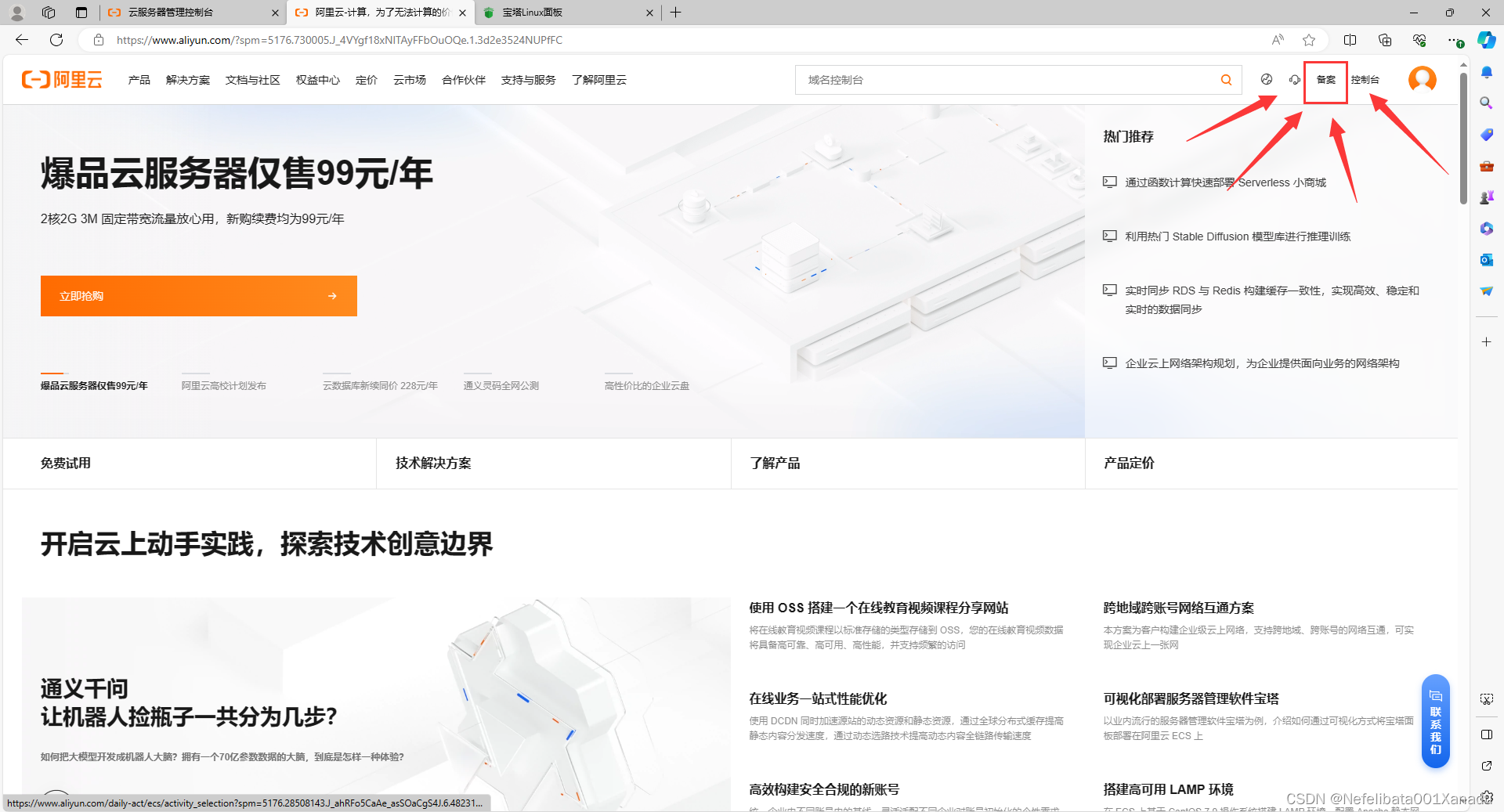
Task: Switch to 宝塔Linux面板 tab
Action: pyautogui.click(x=568, y=13)
